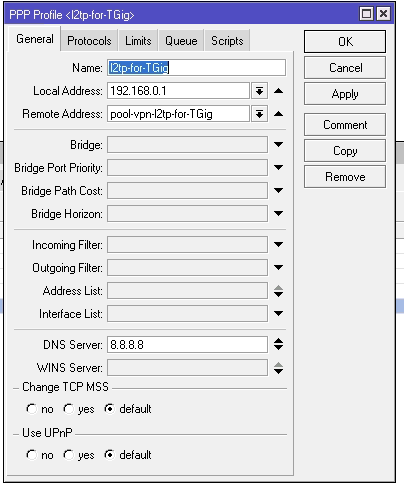Open the Remote Address pool dropdown
The image size is (404, 487).
pyautogui.click(x=259, y=114)
